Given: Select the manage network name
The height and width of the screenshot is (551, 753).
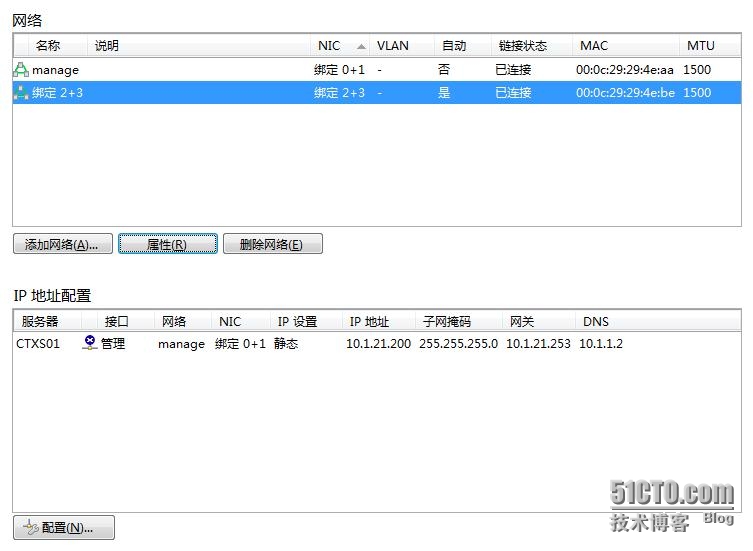Looking at the screenshot, I should click(55, 70).
